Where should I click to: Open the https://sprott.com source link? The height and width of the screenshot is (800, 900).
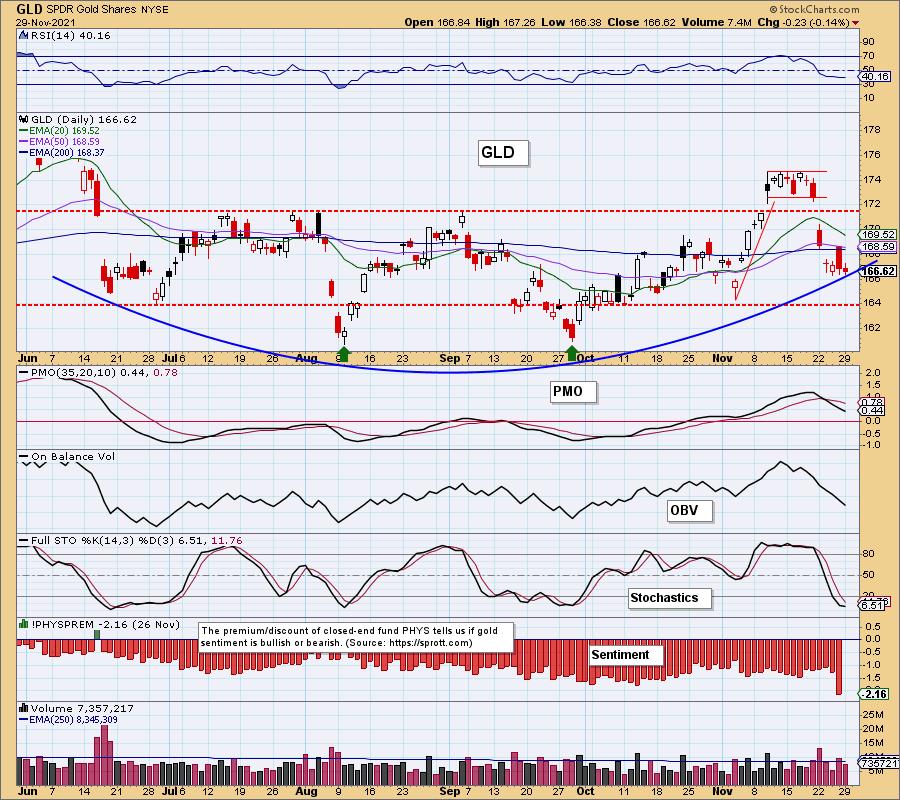pyautogui.click(x=429, y=643)
